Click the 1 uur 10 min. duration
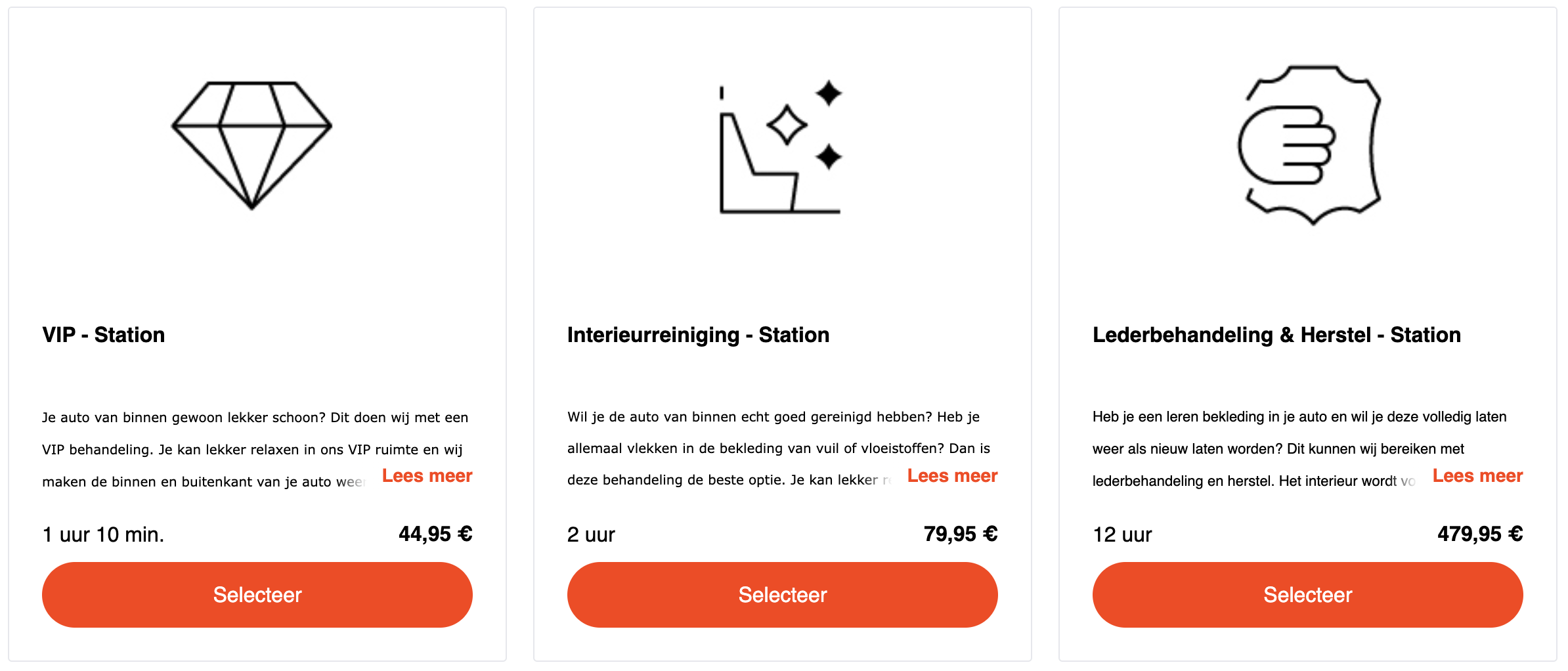1568x671 pixels. (104, 534)
